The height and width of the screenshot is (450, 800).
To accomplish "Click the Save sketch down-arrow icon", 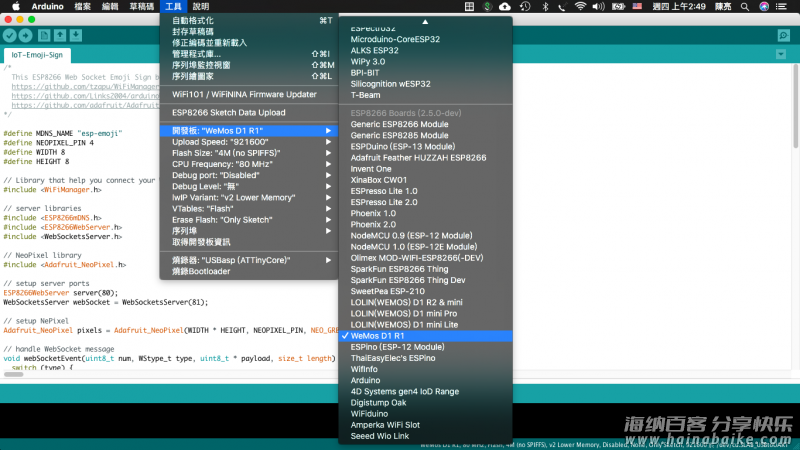I will 76,35.
